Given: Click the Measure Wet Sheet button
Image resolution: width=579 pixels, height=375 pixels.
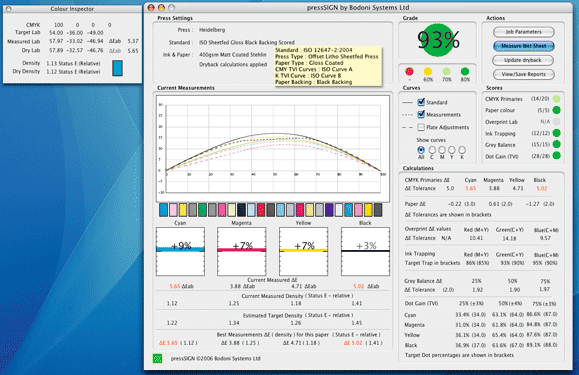Looking at the screenshot, I should [524, 46].
